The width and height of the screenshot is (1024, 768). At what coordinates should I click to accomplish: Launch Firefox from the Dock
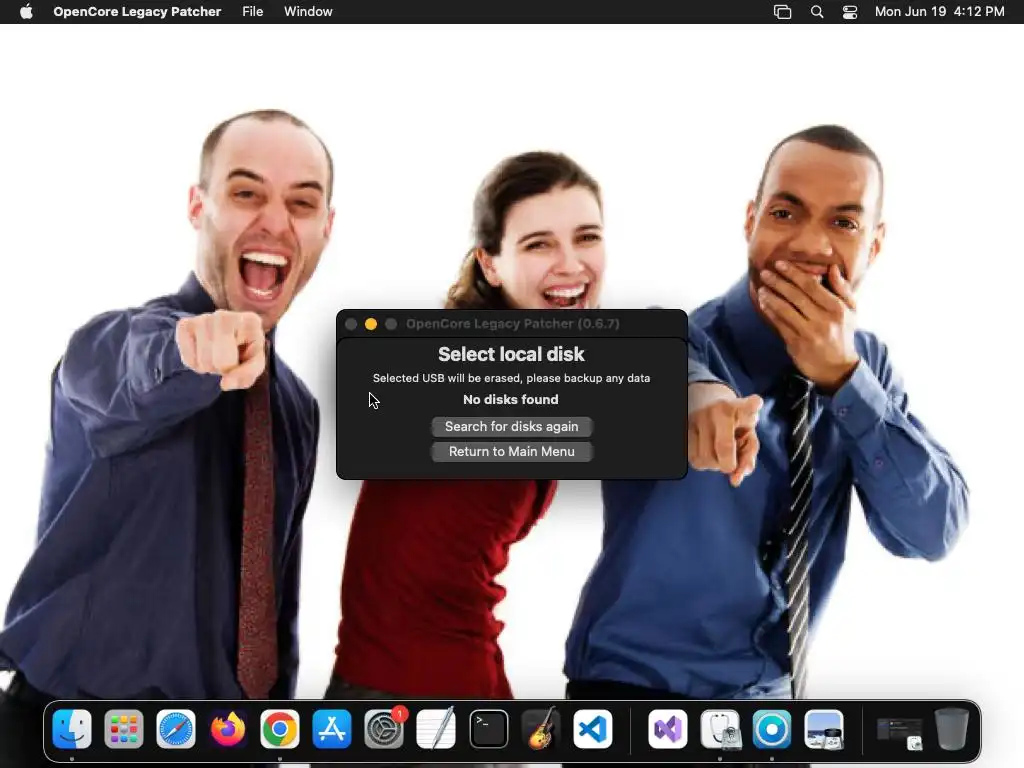[x=228, y=729]
